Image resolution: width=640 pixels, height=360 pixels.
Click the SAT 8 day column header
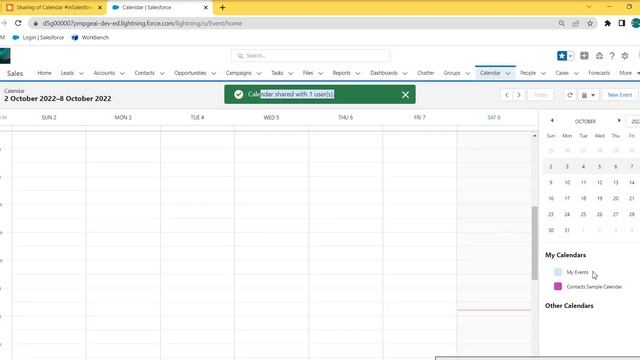tap(494, 118)
